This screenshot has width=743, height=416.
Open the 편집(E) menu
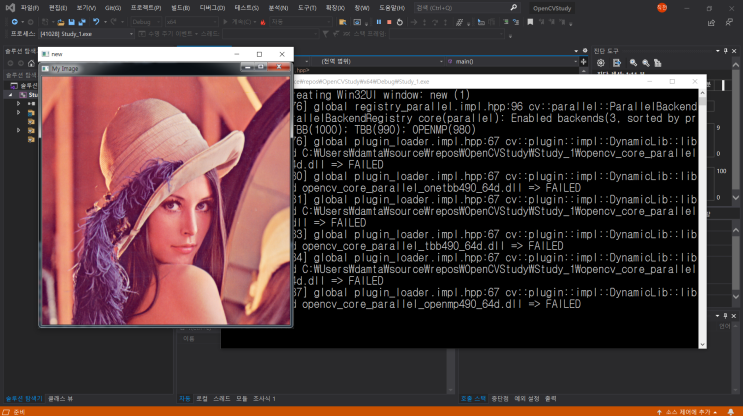[x=58, y=8]
